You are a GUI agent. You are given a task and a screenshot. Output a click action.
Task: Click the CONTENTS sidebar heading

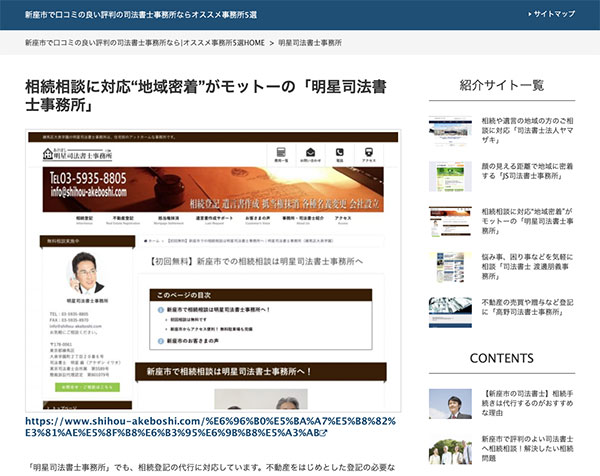pyautogui.click(x=502, y=358)
